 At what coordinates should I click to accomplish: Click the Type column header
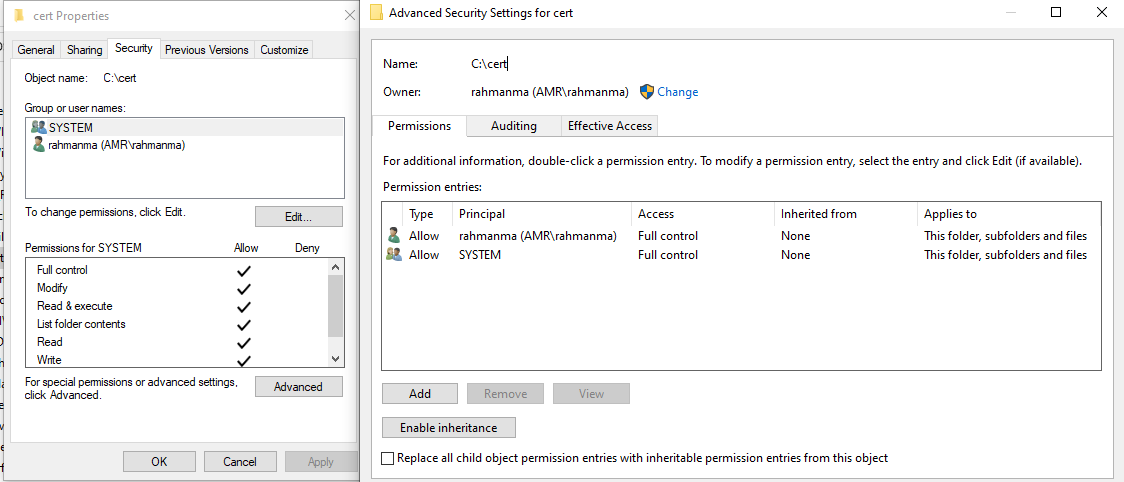pos(428,214)
